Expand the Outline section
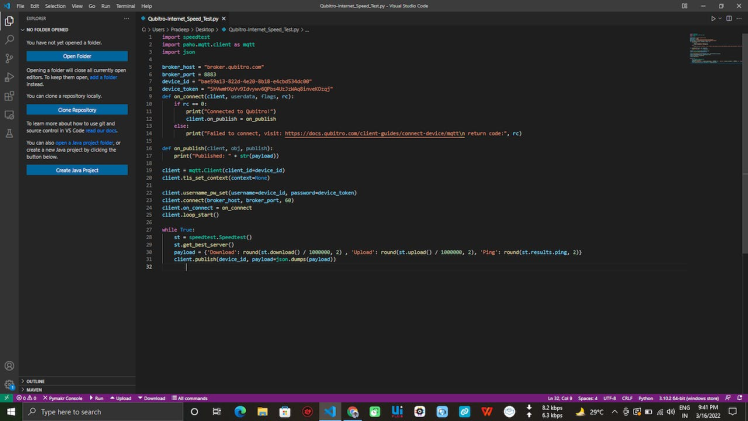The image size is (748, 421). pos(35,381)
